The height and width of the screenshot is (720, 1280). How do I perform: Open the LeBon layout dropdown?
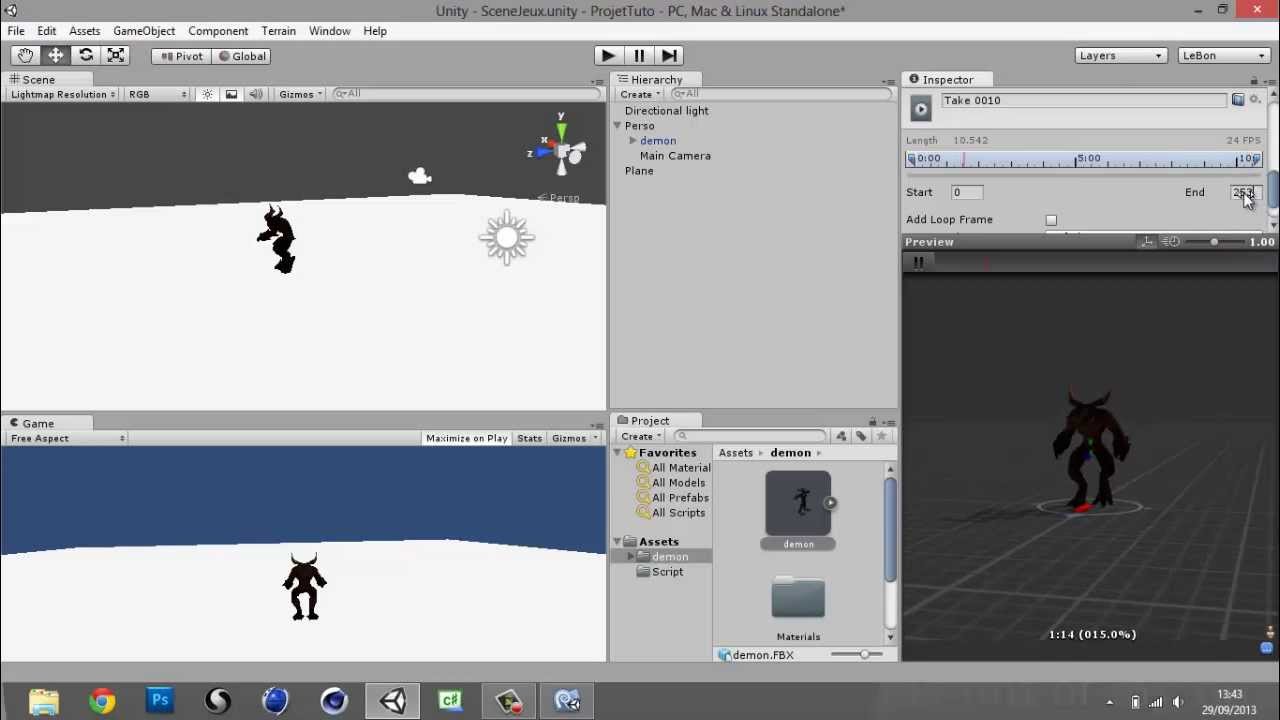pyautogui.click(x=1224, y=56)
